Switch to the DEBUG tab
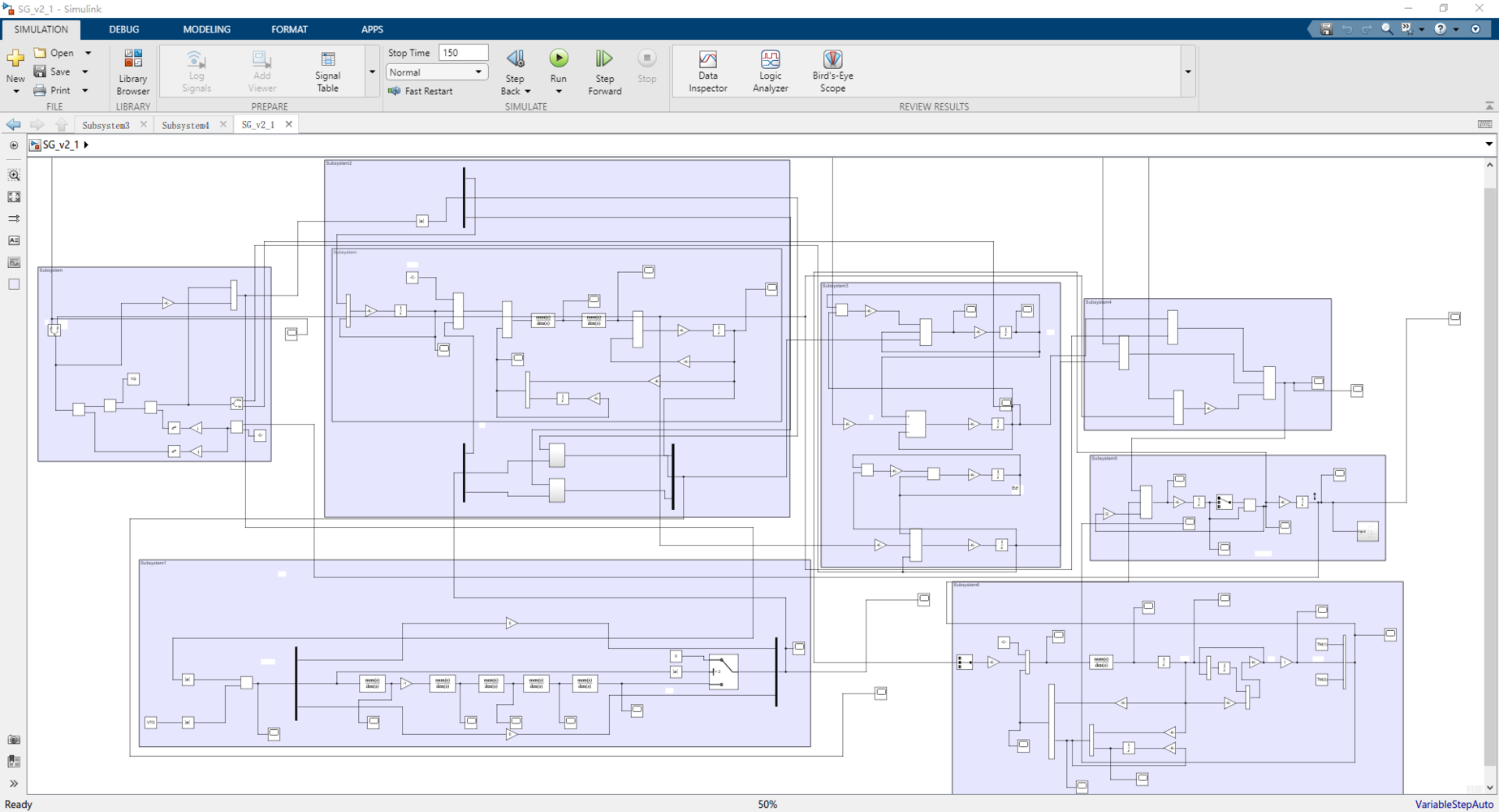The width and height of the screenshot is (1499, 812). tap(124, 29)
